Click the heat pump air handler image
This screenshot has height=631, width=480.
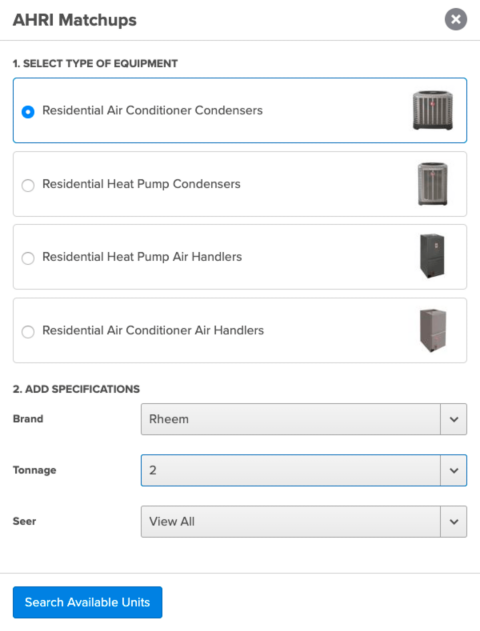[432, 256]
